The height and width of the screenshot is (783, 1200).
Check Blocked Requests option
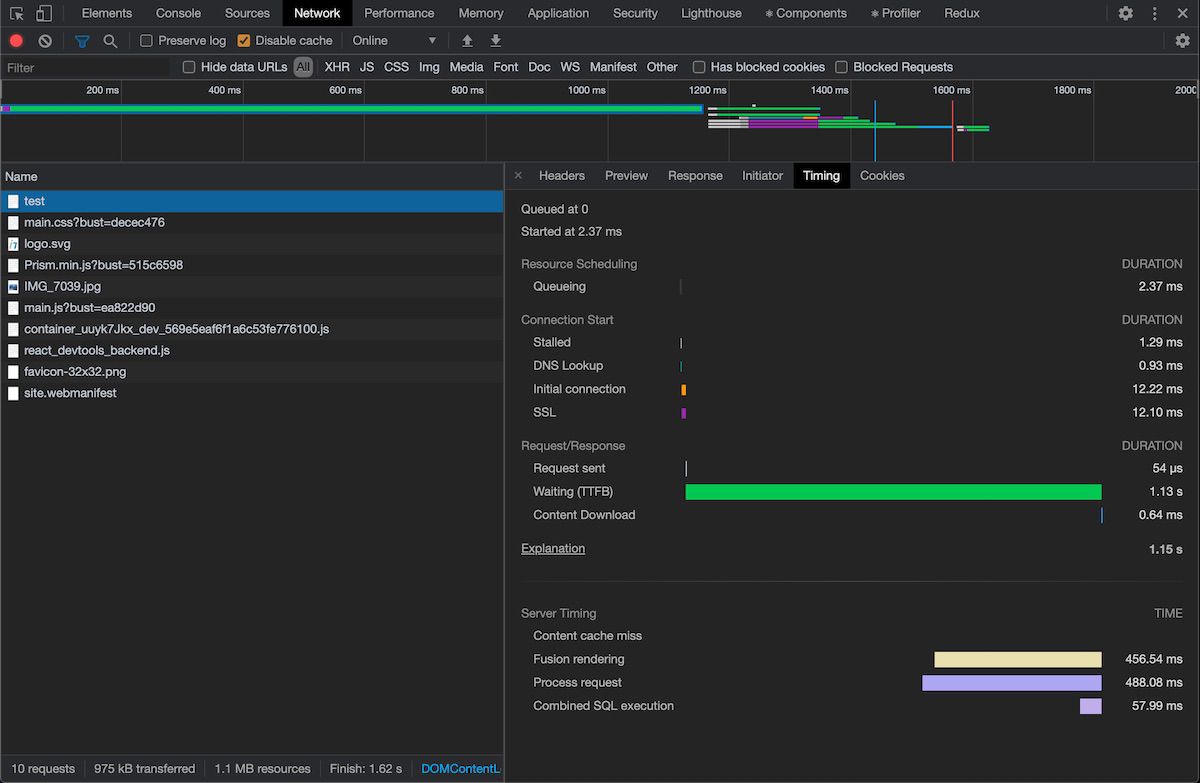(841, 67)
